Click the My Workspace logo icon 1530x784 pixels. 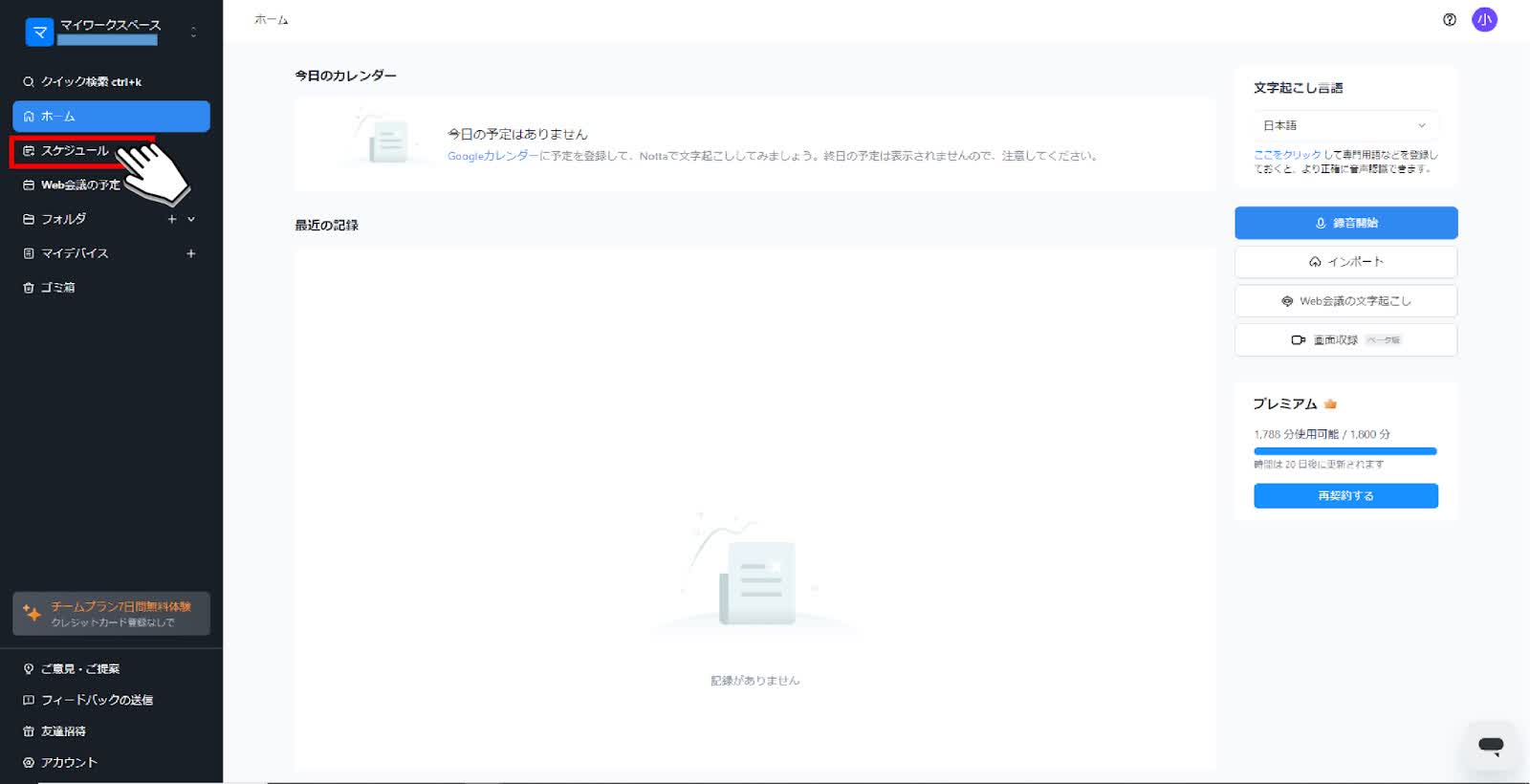39,33
